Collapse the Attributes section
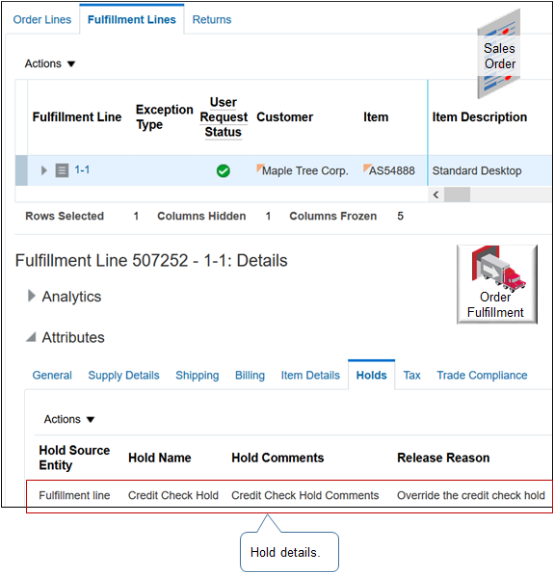 click(x=31, y=337)
